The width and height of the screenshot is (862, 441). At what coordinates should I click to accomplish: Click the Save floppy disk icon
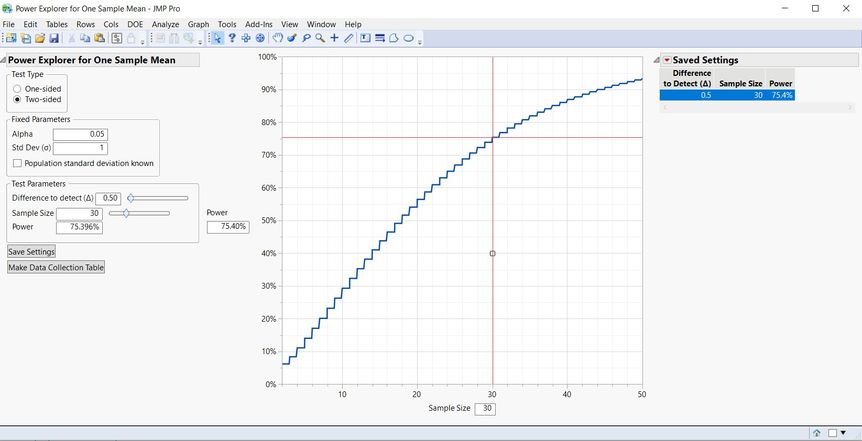(x=54, y=38)
